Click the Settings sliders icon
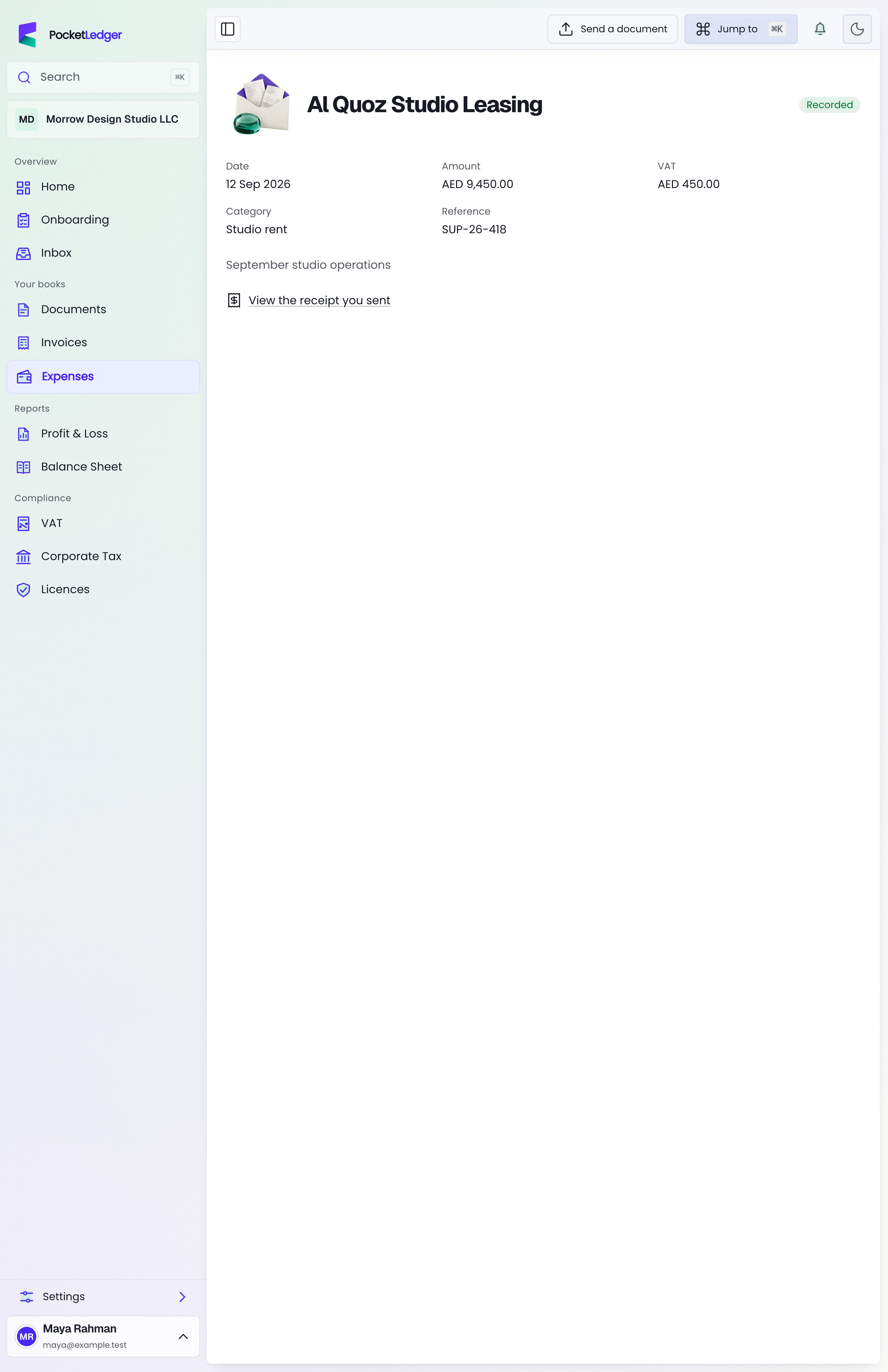The height and width of the screenshot is (1372, 888). tap(27, 1297)
